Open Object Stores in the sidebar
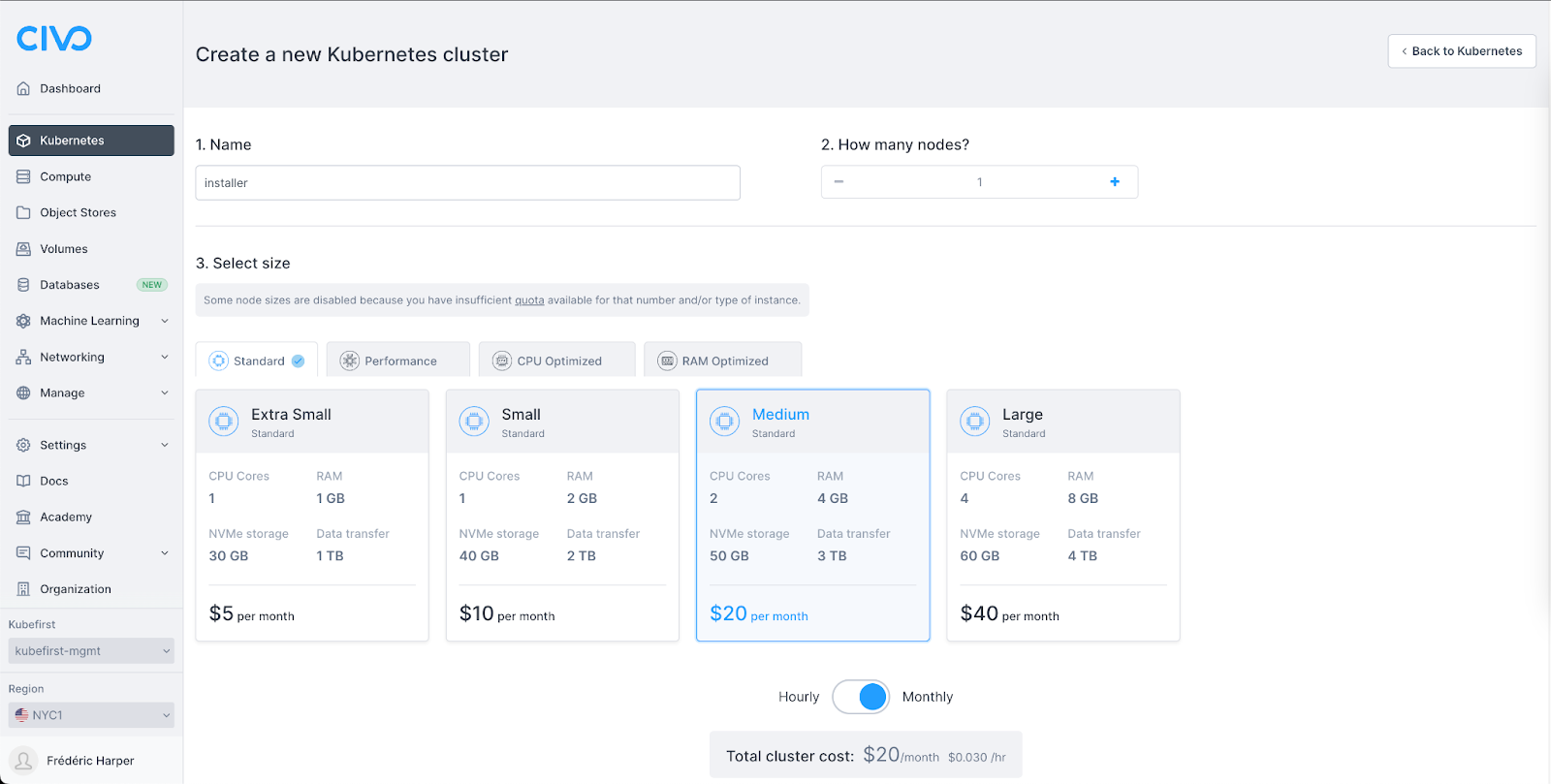The width and height of the screenshot is (1551, 784). point(91,212)
